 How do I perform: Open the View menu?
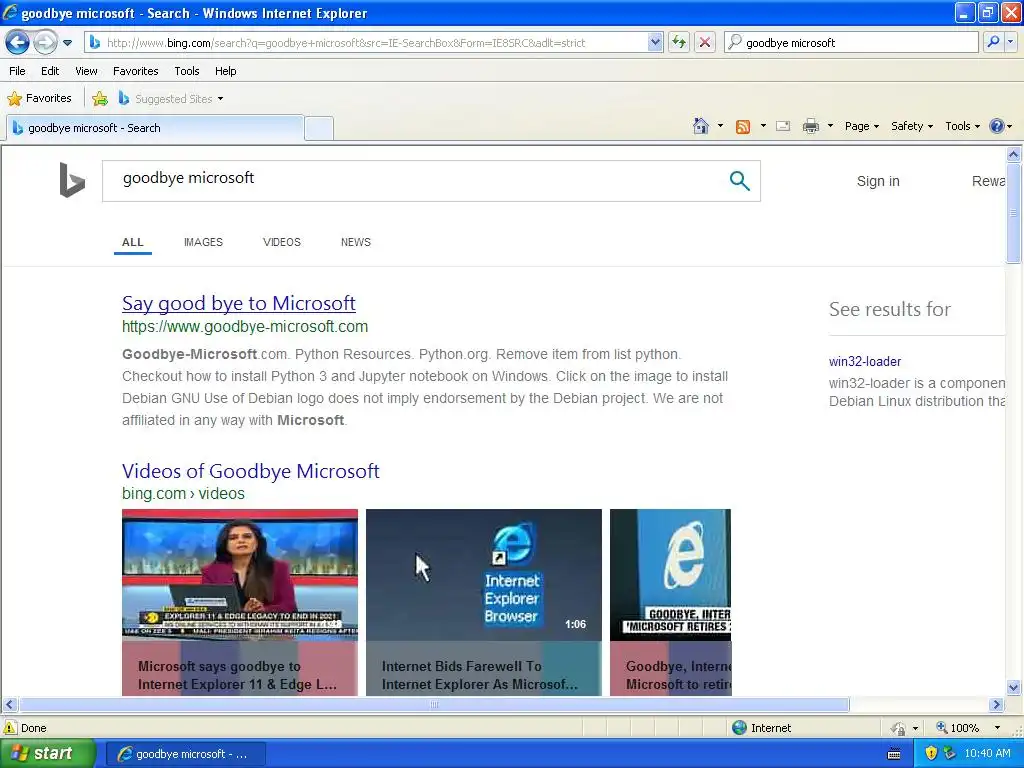coord(86,71)
